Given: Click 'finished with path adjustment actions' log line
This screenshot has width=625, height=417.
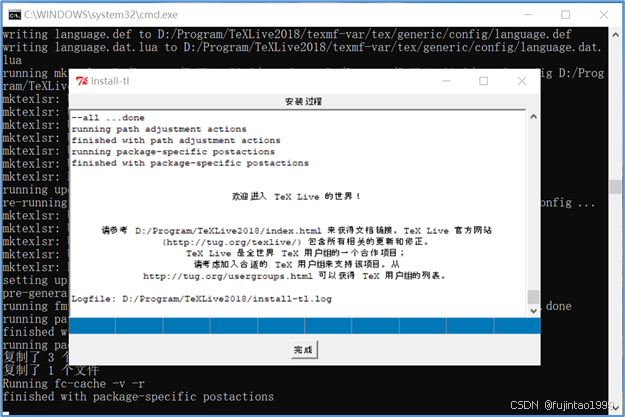Looking at the screenshot, I should (176, 140).
